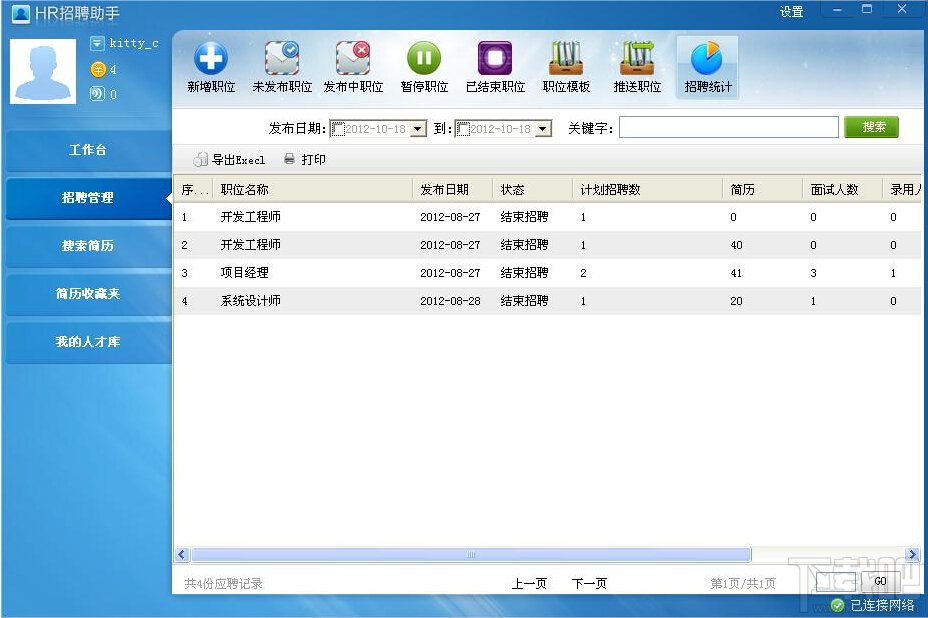
Task: Open the 简历收藏夹 sidebar tab
Action: 88,294
